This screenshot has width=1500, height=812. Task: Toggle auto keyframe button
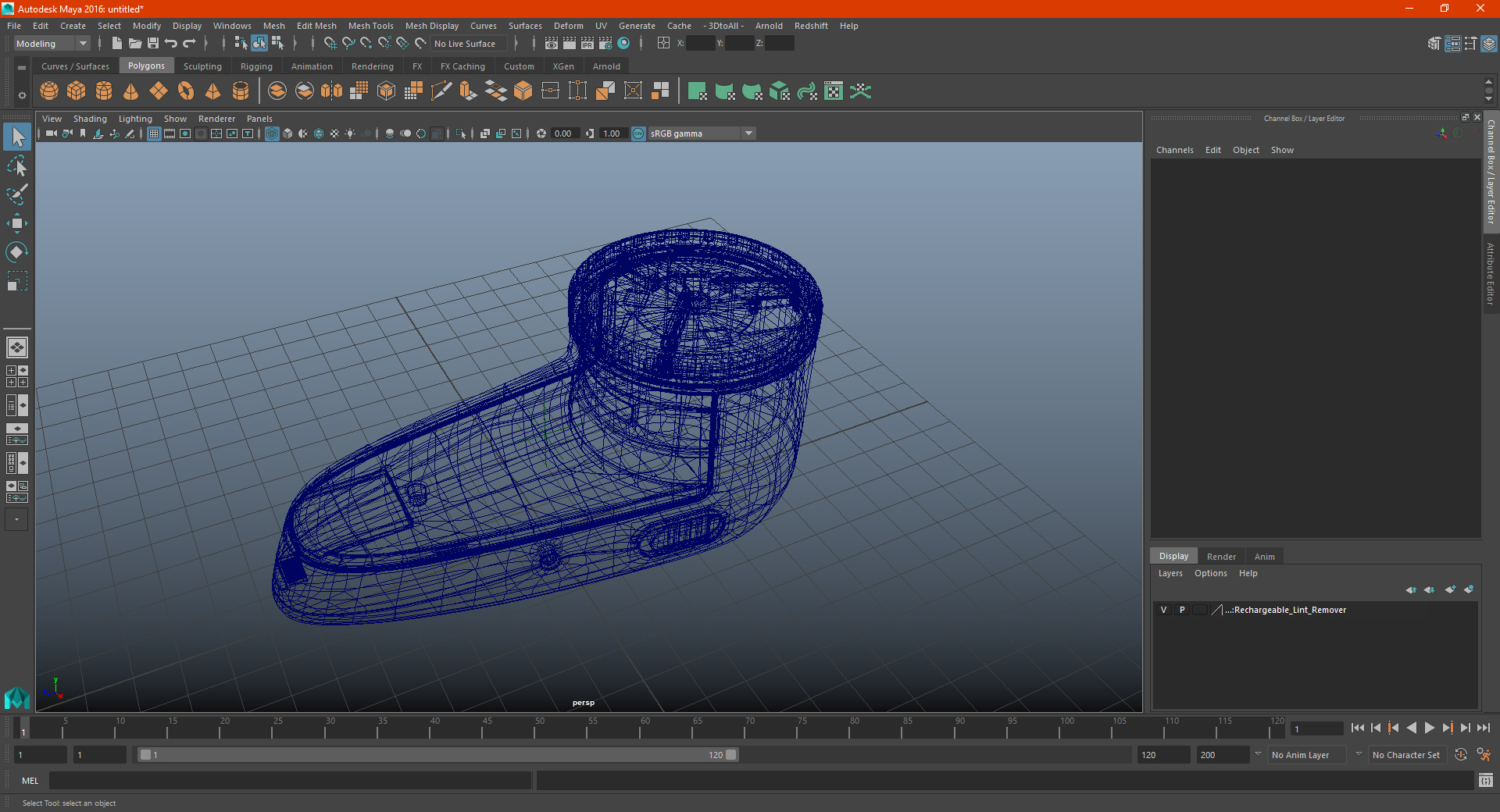pos(1461,755)
